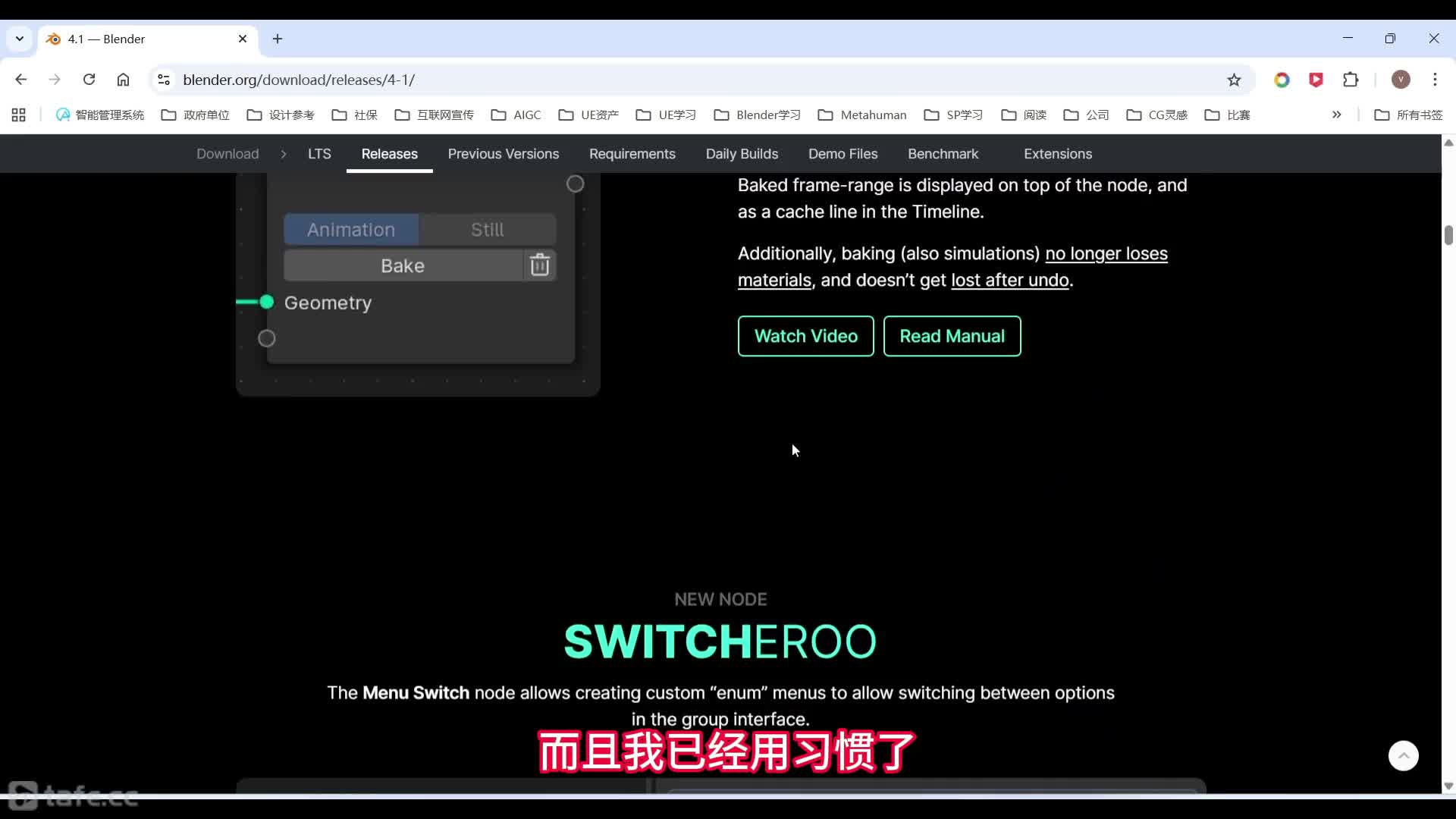This screenshot has width=1456, height=819.
Task: Click the Watch Video button
Action: coord(805,336)
